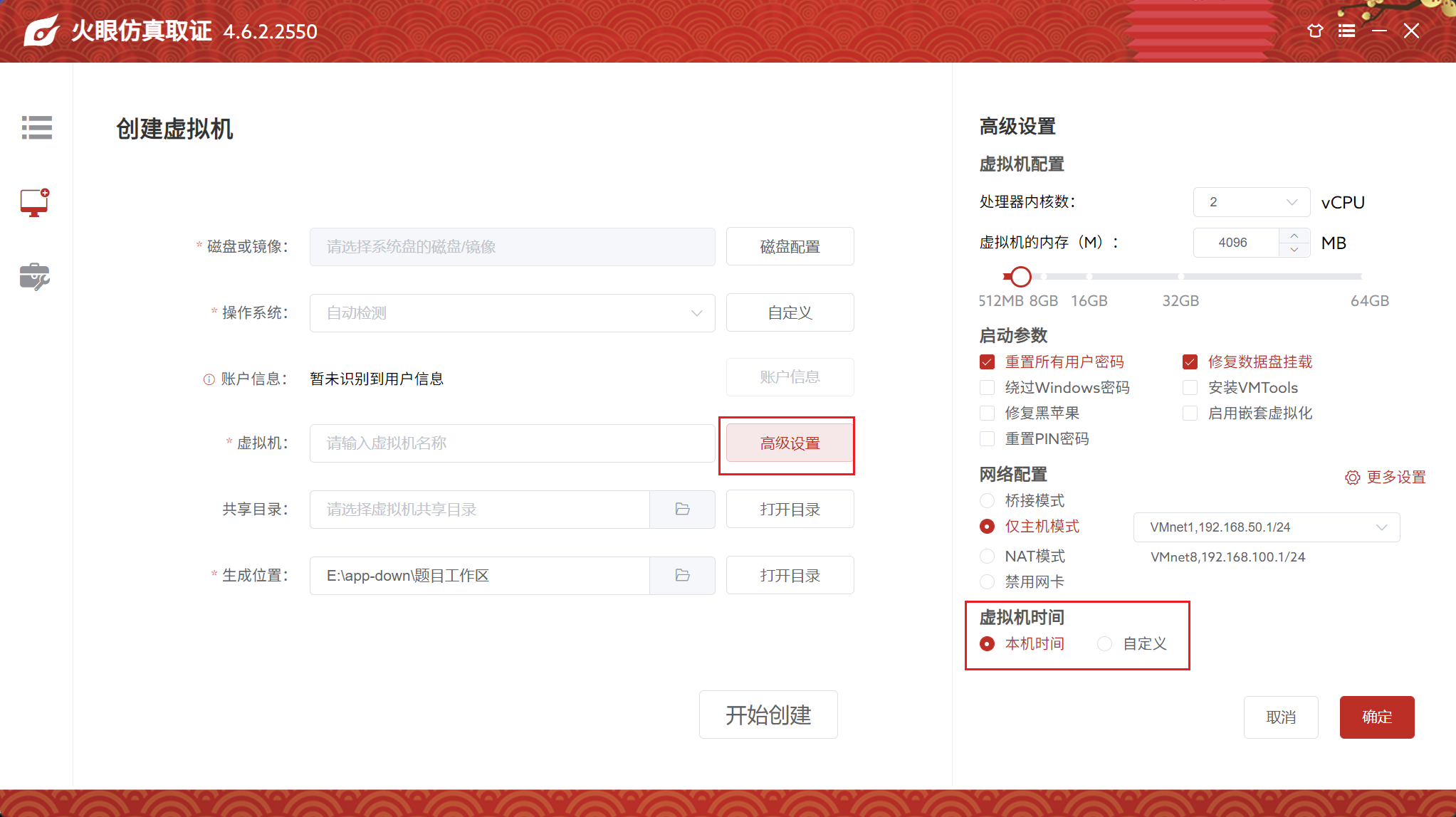Enable 绕过Windows密码 checkbox
The height and width of the screenshot is (817, 1456).
(x=987, y=388)
